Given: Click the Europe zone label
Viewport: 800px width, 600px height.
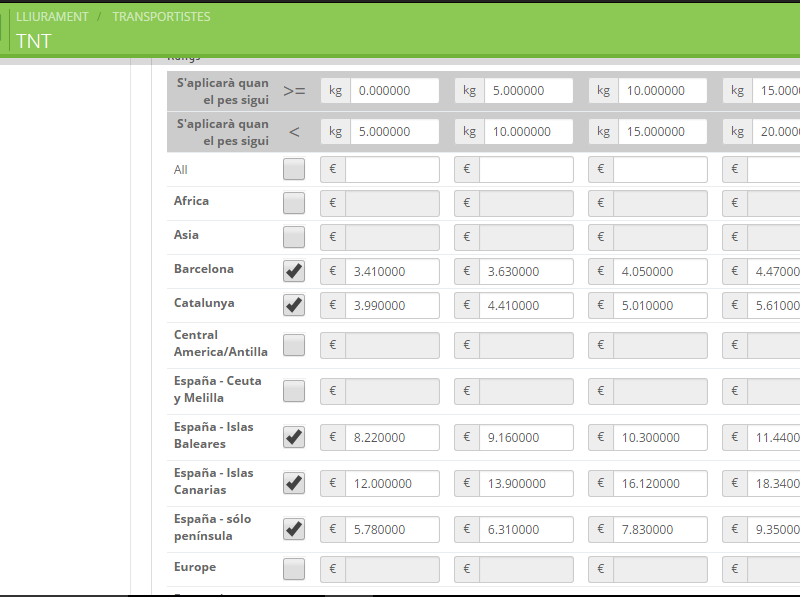Looking at the screenshot, I should pos(195,567).
